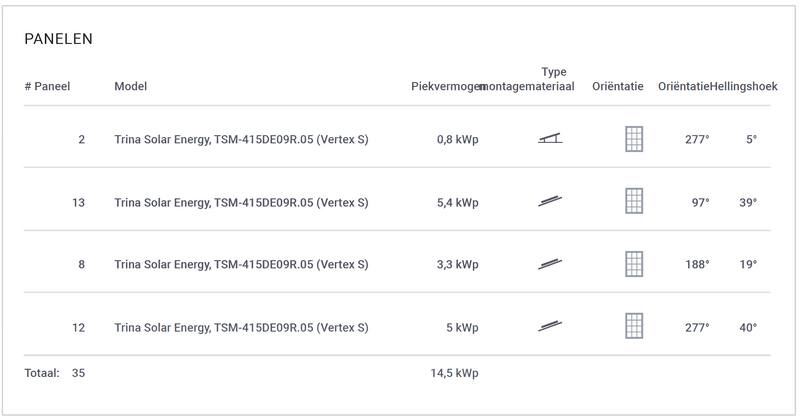Click the 14,5 kWp total value
The image size is (800, 418).
(454, 373)
